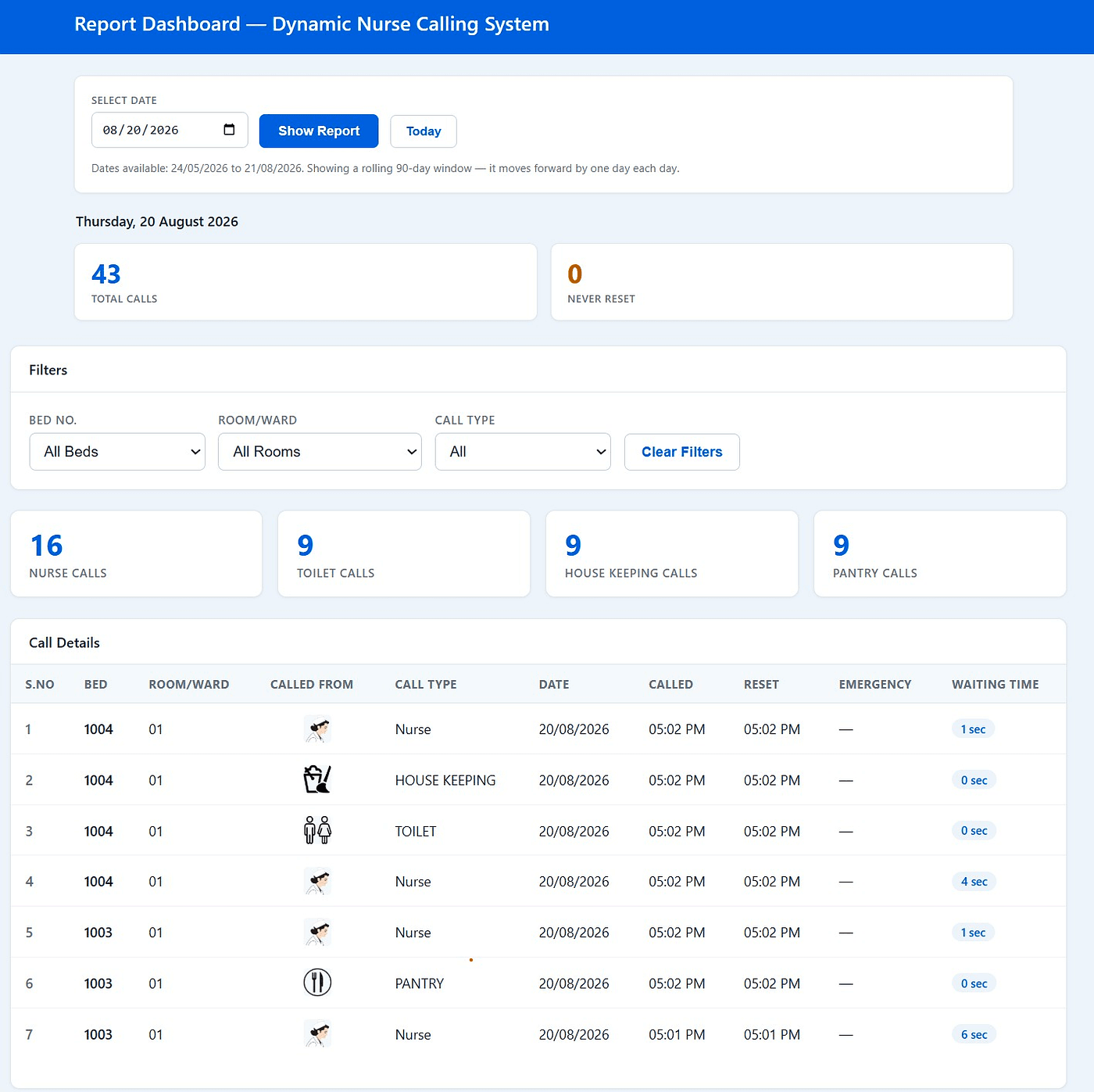The width and height of the screenshot is (1094, 1092).
Task: Open the calendar picker icon in date field
Action: click(x=229, y=130)
